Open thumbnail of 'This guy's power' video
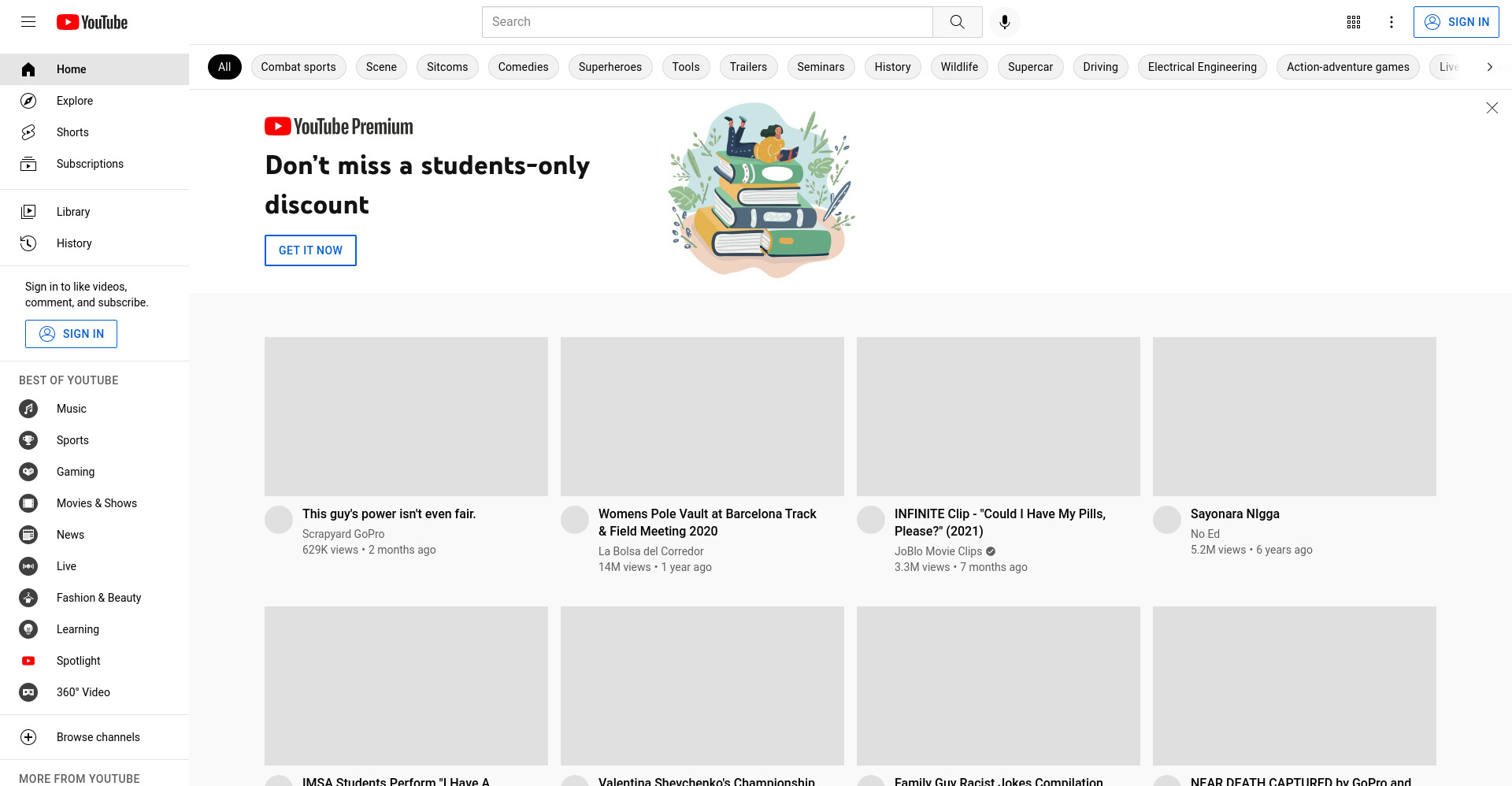The height and width of the screenshot is (786, 1512). click(x=406, y=417)
